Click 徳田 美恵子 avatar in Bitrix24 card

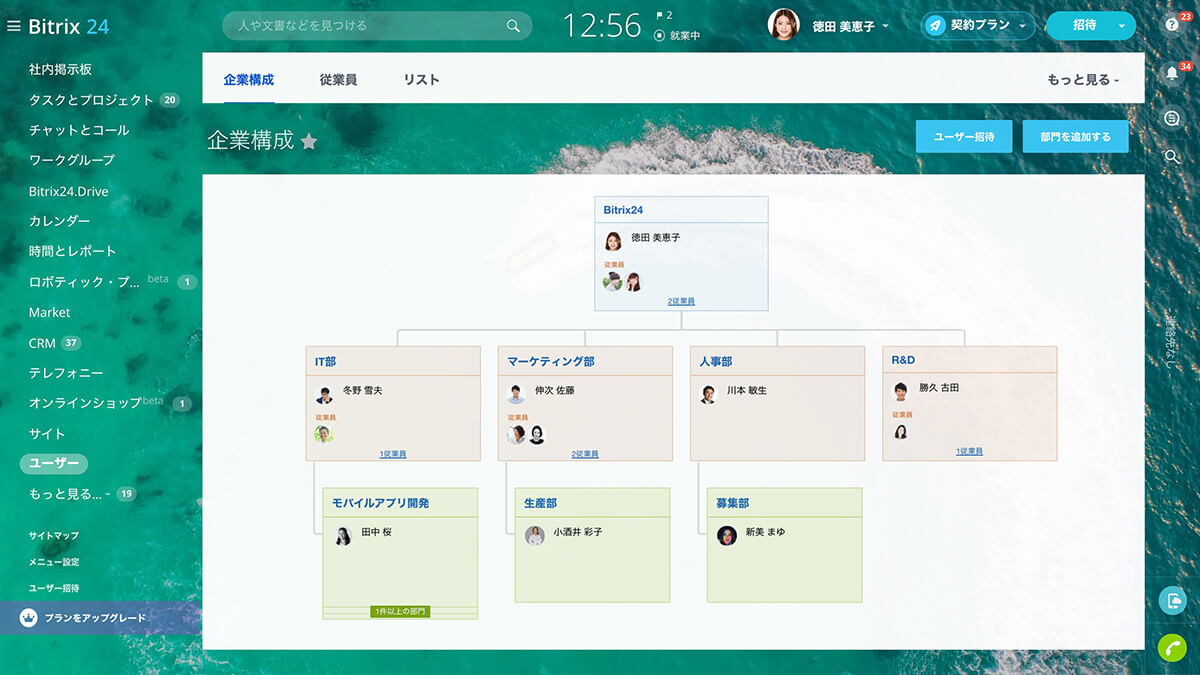click(613, 241)
